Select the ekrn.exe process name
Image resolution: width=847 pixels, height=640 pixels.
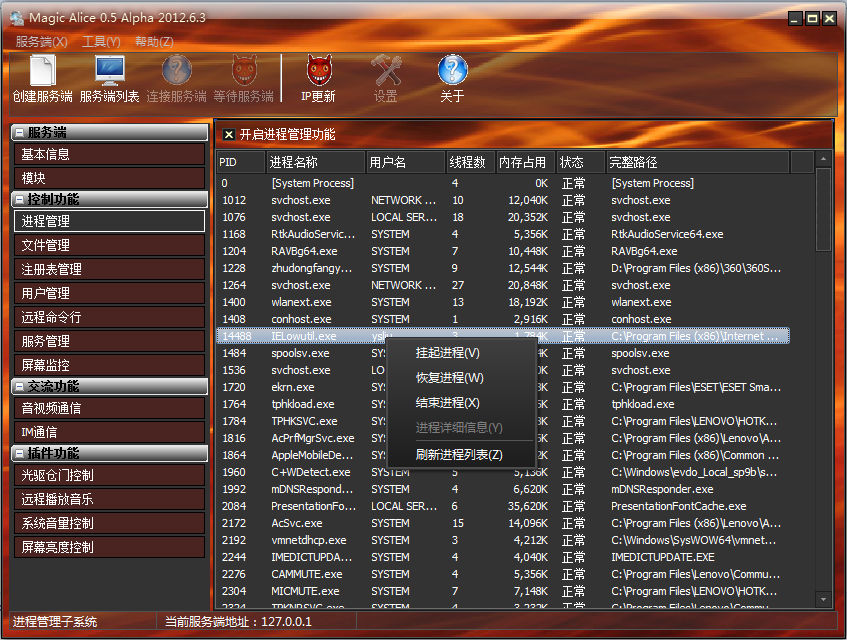click(292, 387)
